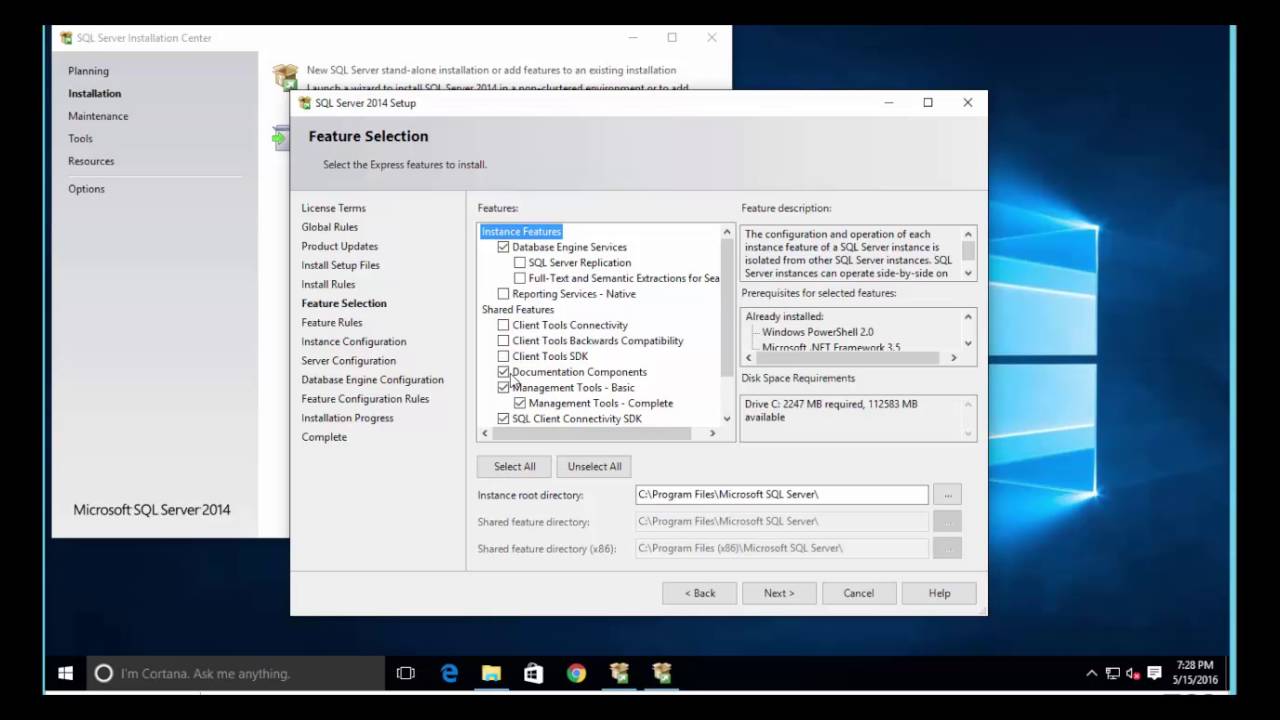Image resolution: width=1280 pixels, height=720 pixels.
Task: Click the features list vertical scrollbar thumb
Action: 727,307
